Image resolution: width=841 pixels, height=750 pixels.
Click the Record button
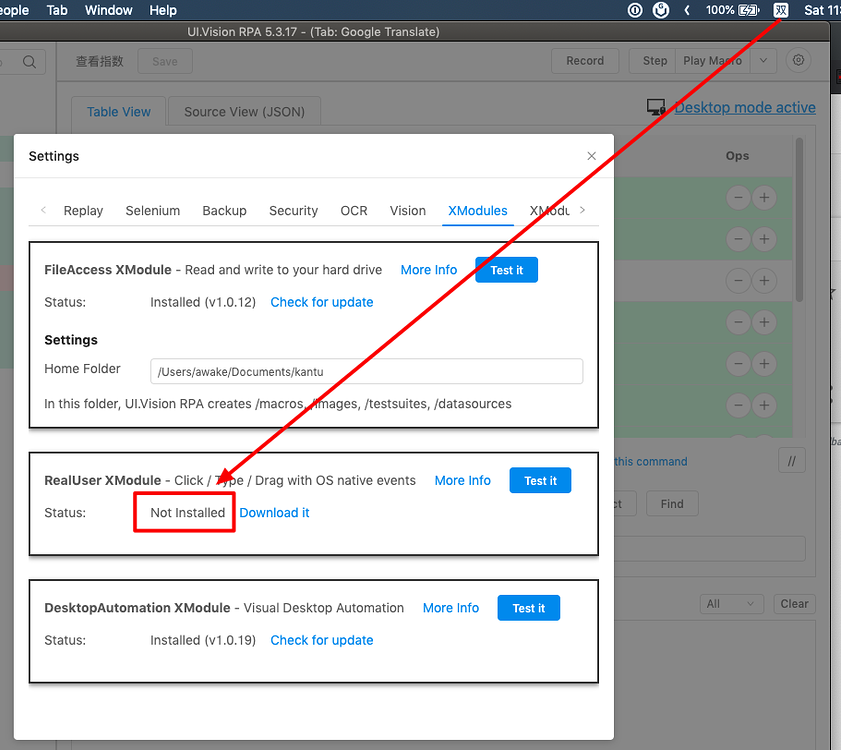tap(585, 60)
